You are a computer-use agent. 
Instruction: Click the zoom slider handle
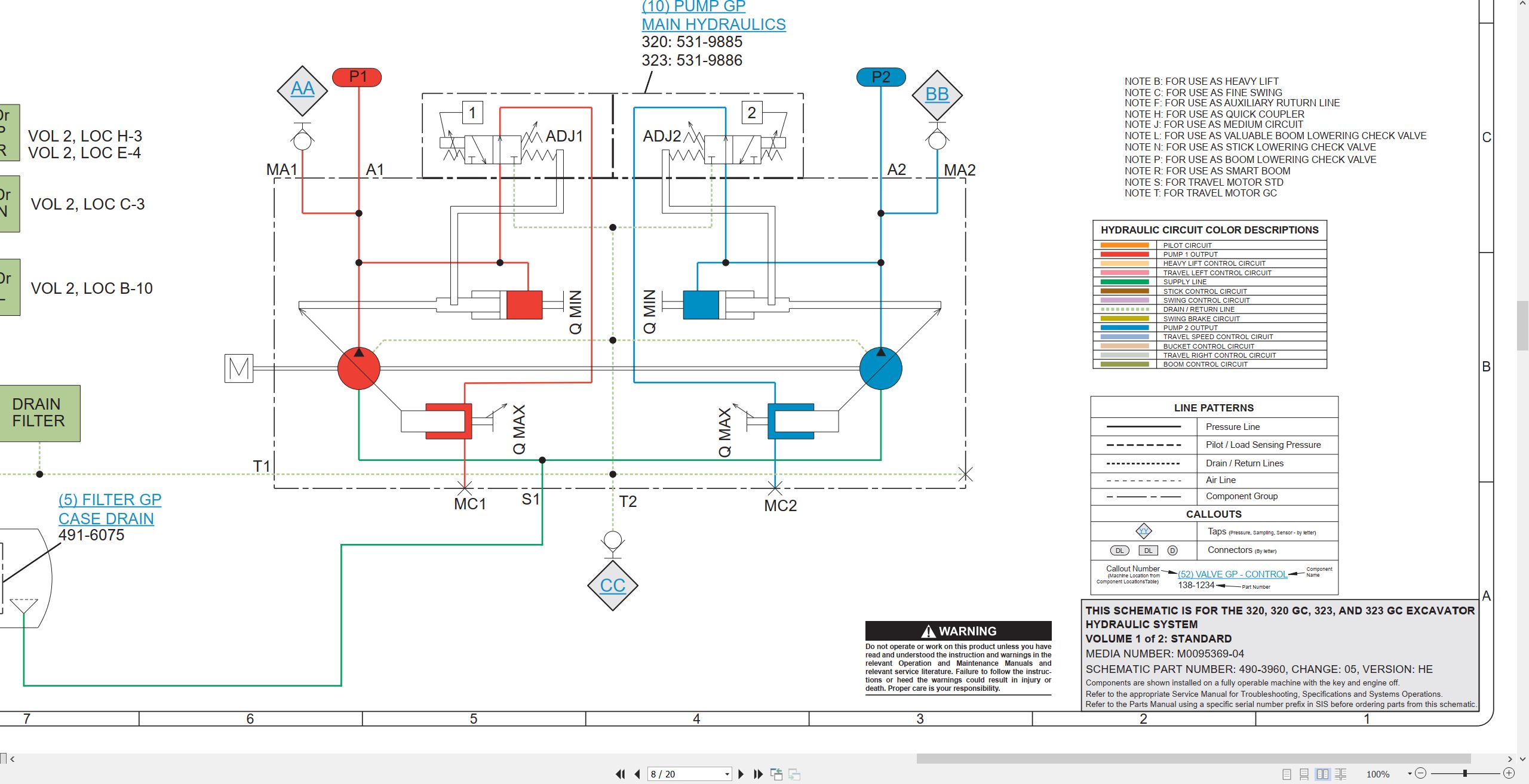(1464, 773)
